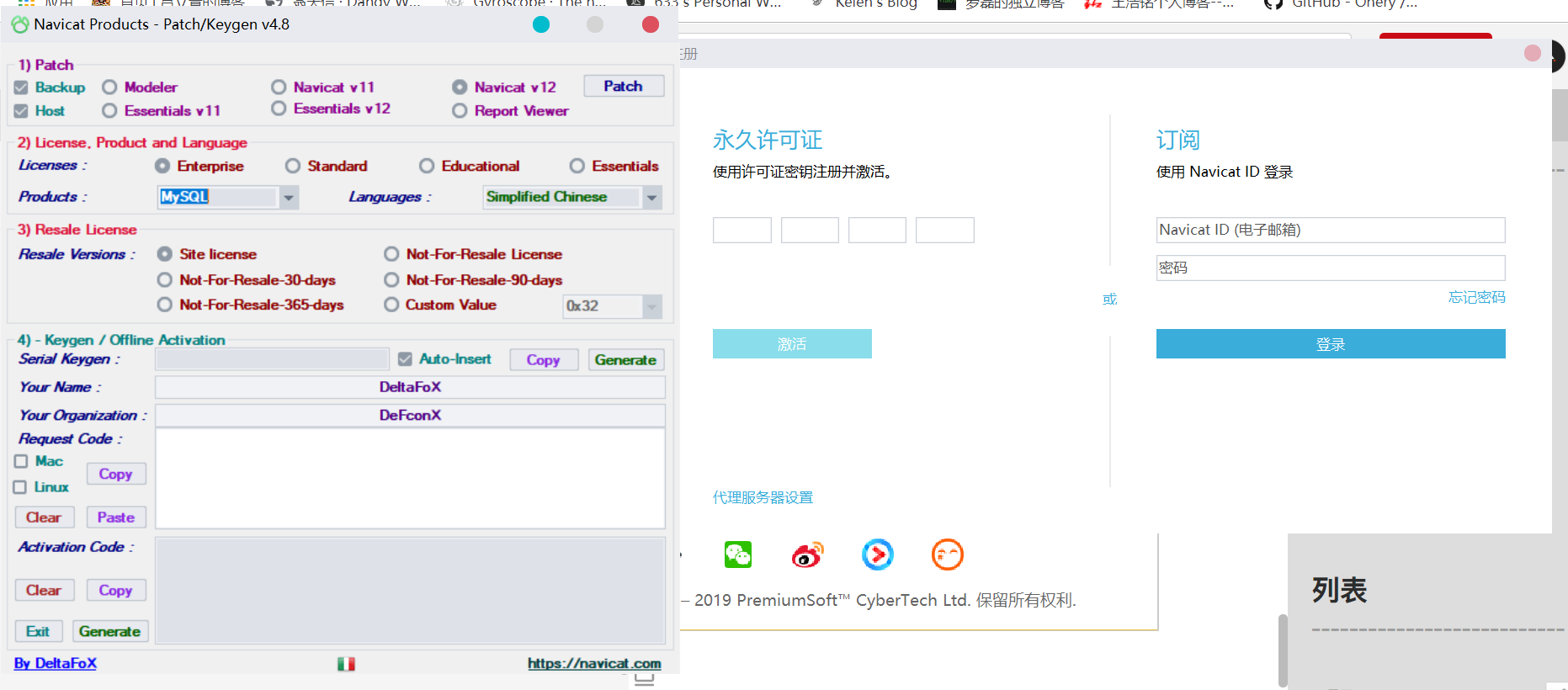Click the gray circle in the keygen title bar
The height and width of the screenshot is (690, 1568).
click(595, 24)
